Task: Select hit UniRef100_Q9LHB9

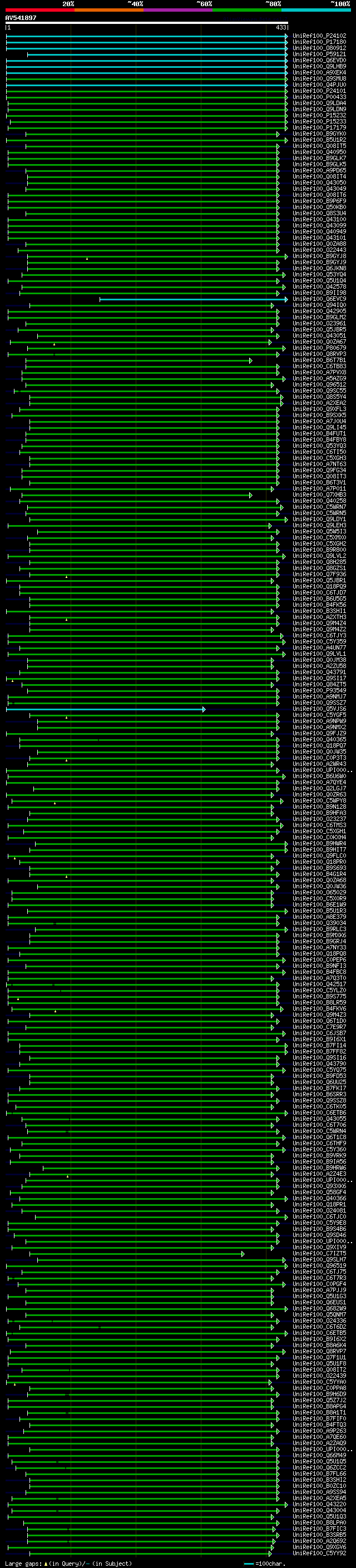Action: click(x=319, y=66)
